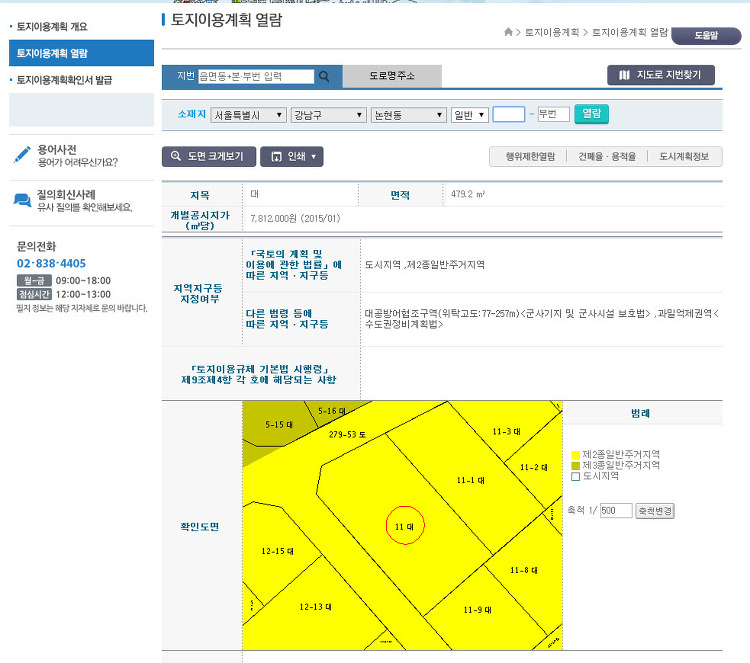The image size is (750, 663).
Task: Click the magnifier search icon beside 지번 field
Action: [x=324, y=76]
